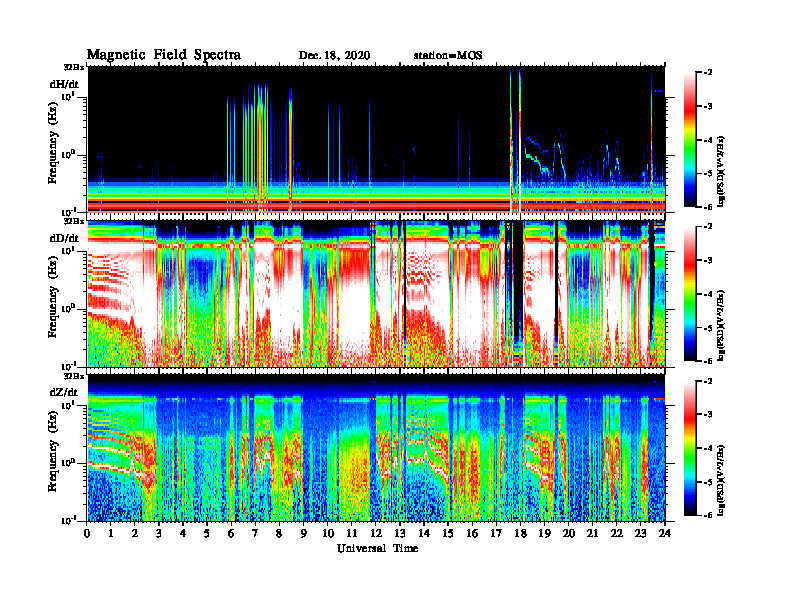The height and width of the screenshot is (612, 792).
Task: Click the 'Universal Time' axis title
Action: [x=378, y=548]
